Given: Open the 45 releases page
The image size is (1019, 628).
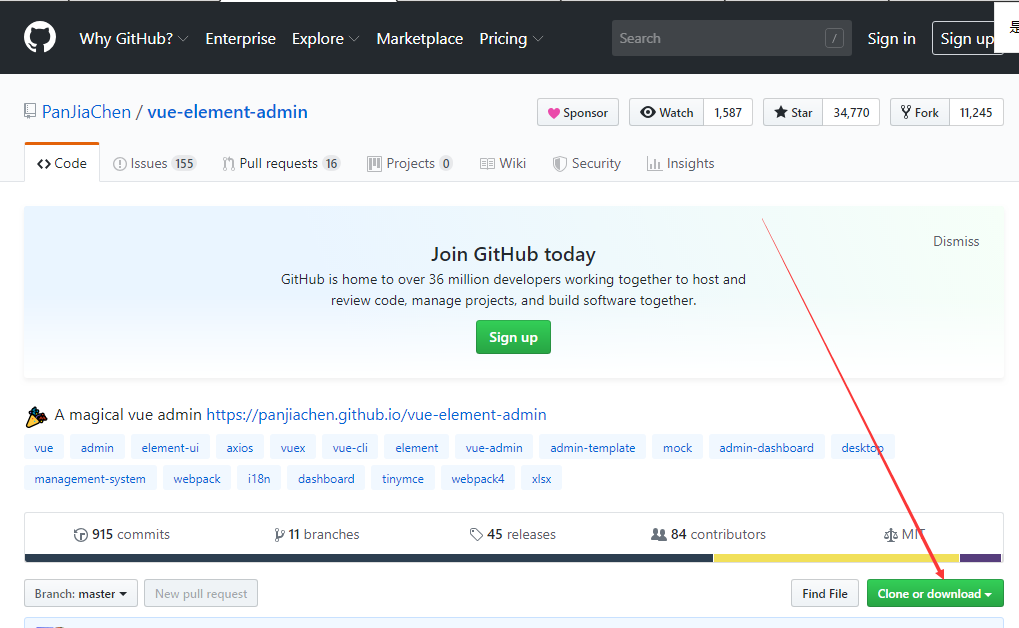Looking at the screenshot, I should click(513, 534).
